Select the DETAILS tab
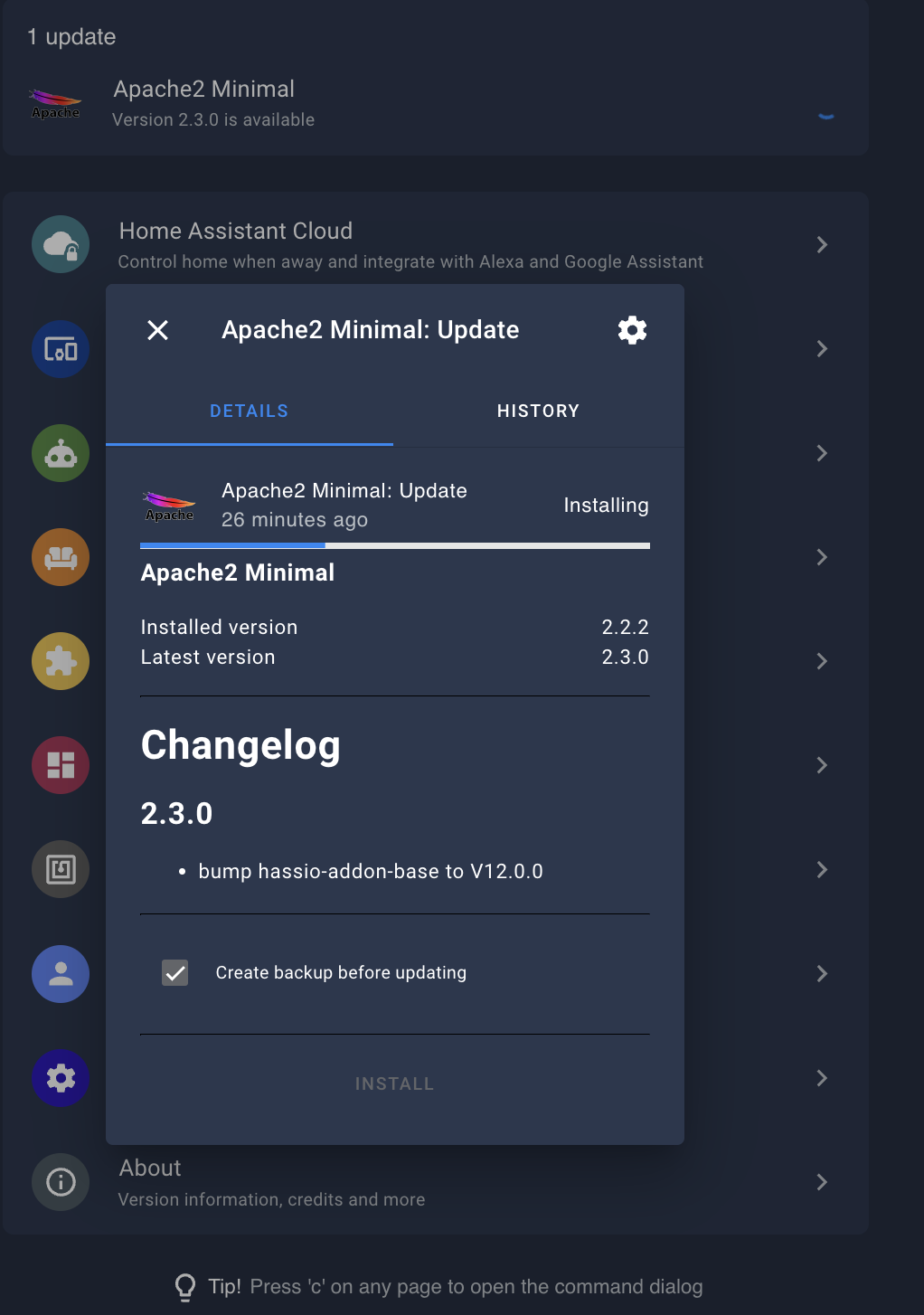 point(249,411)
